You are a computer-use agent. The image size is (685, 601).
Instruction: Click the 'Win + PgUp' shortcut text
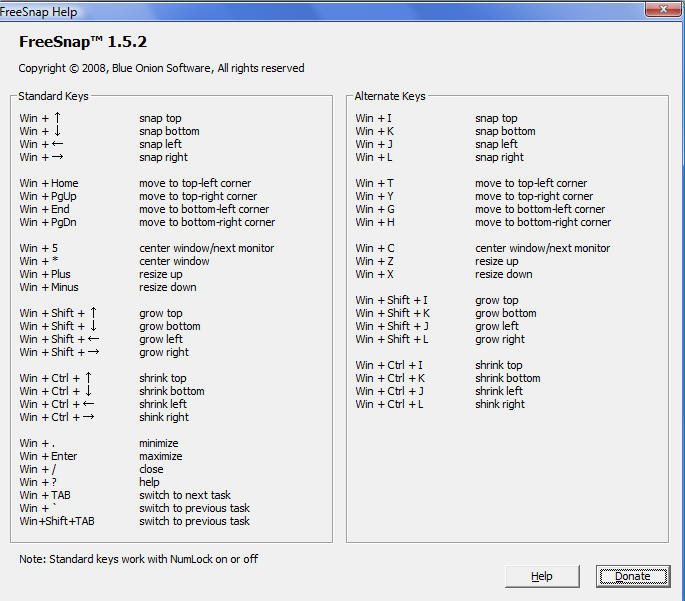click(x=48, y=196)
